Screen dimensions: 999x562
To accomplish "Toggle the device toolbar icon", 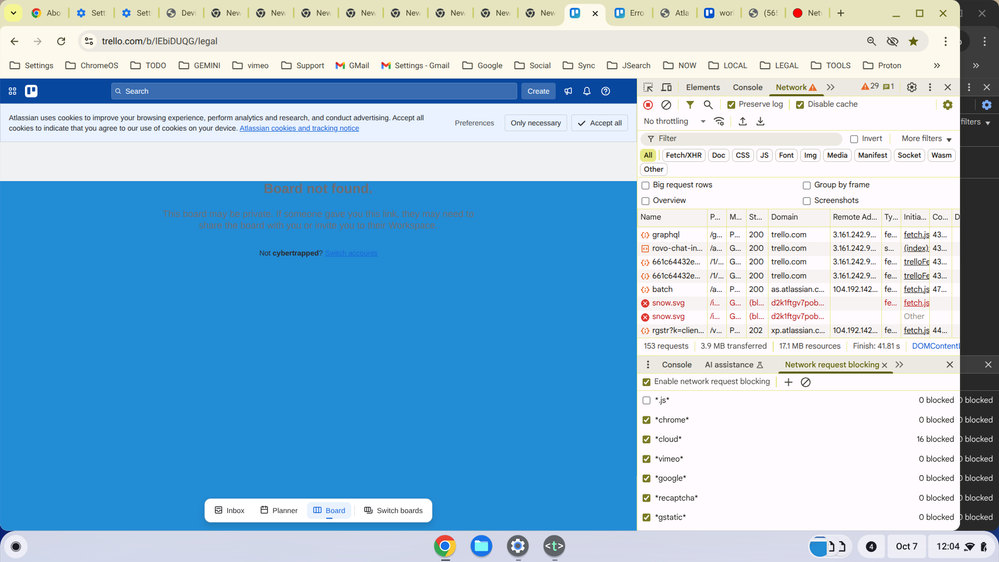I will click(666, 87).
